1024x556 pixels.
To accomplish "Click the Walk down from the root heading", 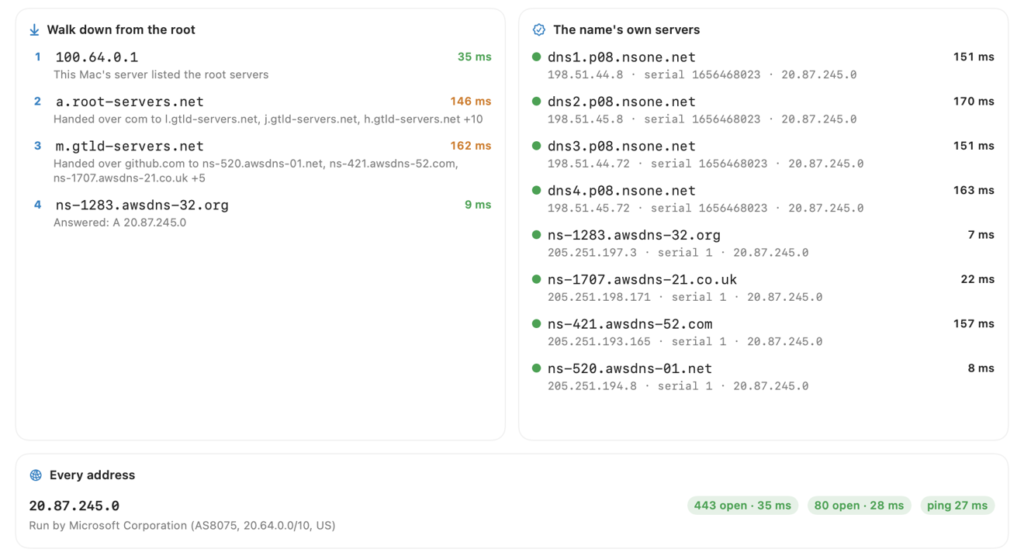I will pos(121,29).
